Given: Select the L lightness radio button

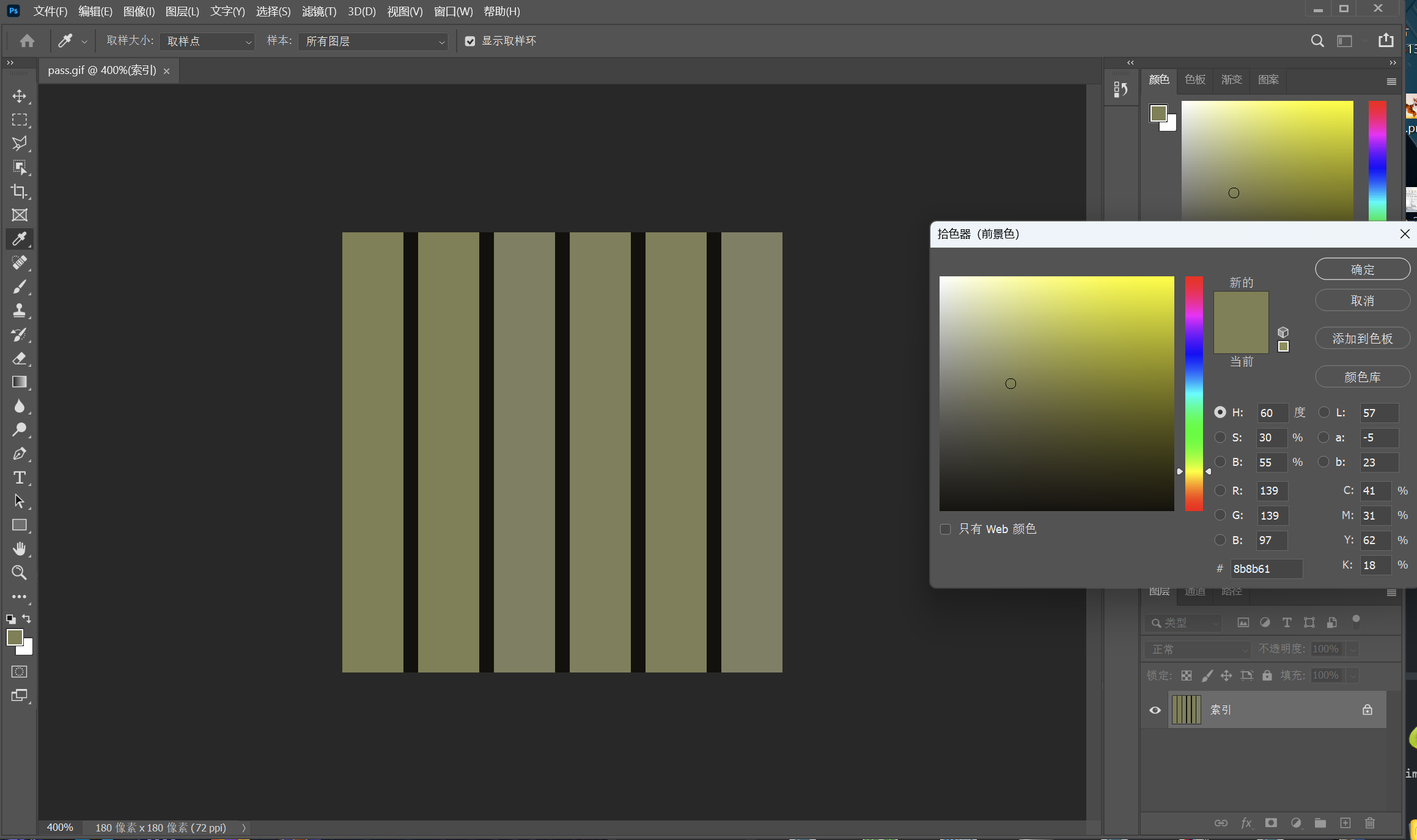Looking at the screenshot, I should coord(1324,413).
